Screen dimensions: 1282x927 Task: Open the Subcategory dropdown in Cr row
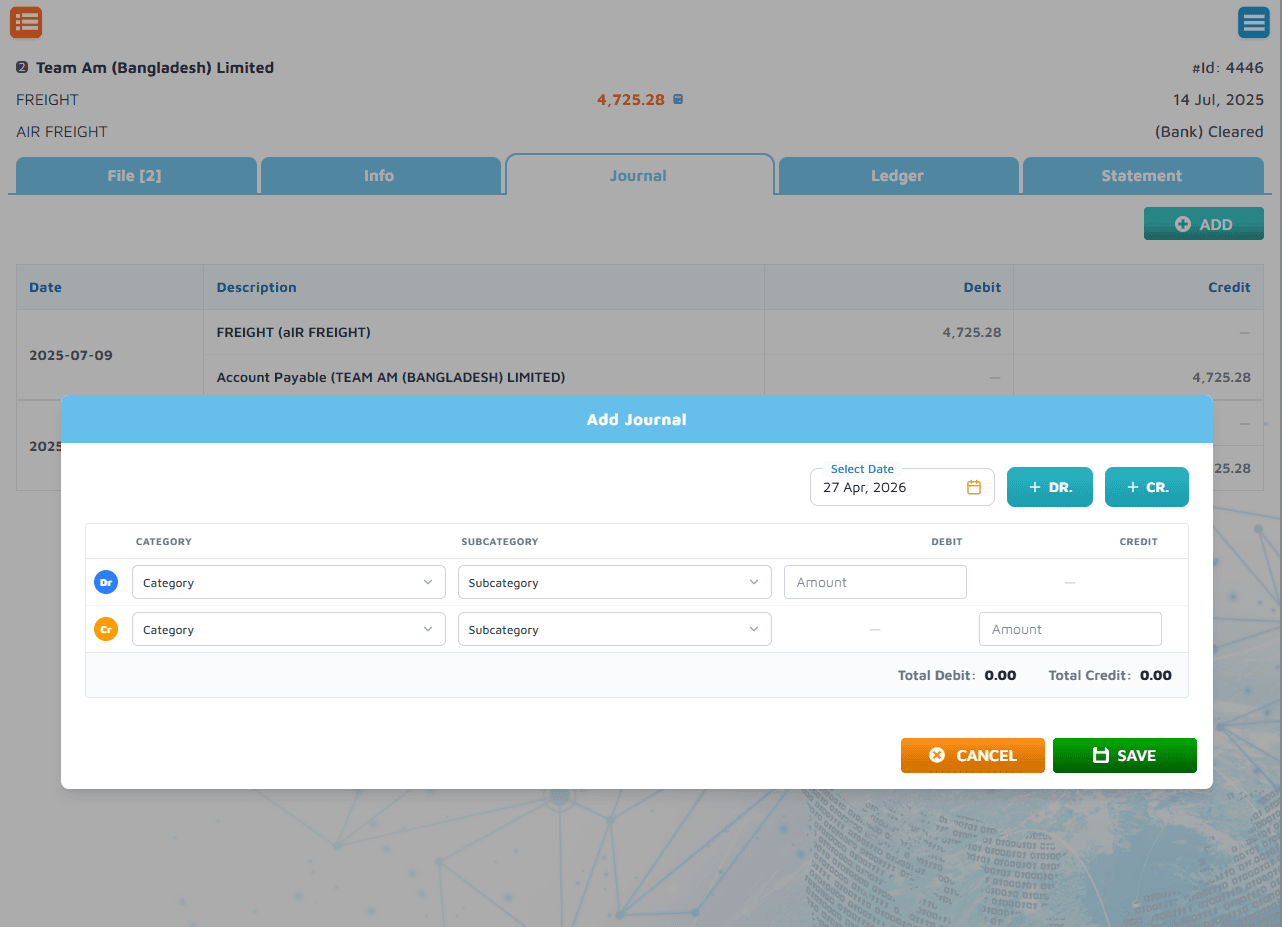click(615, 629)
